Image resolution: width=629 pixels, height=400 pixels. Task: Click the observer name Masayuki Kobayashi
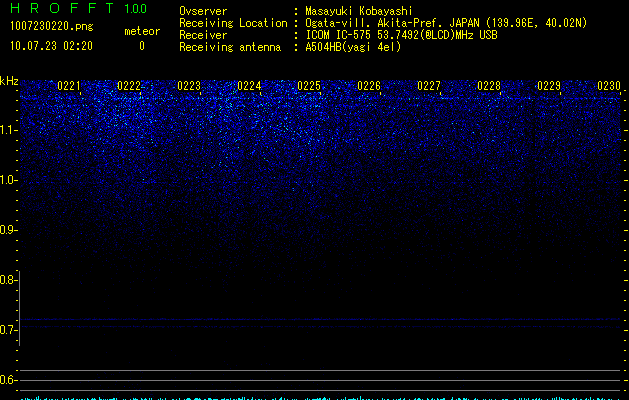tap(359, 11)
